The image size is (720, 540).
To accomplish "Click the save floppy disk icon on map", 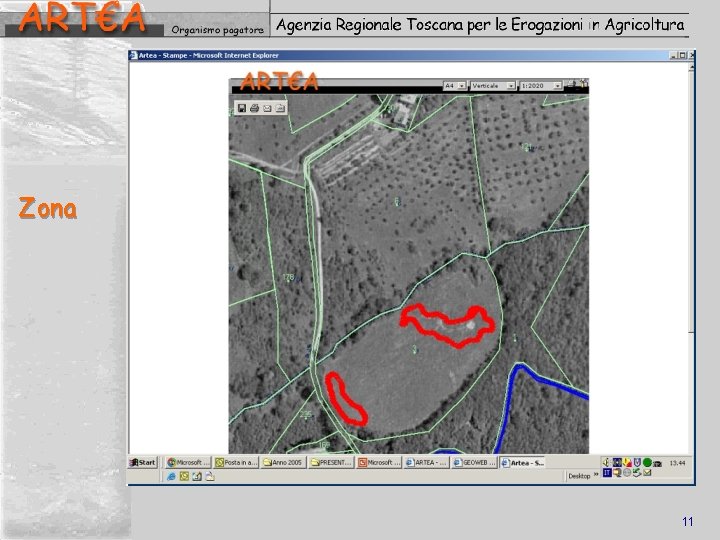I will [242, 108].
